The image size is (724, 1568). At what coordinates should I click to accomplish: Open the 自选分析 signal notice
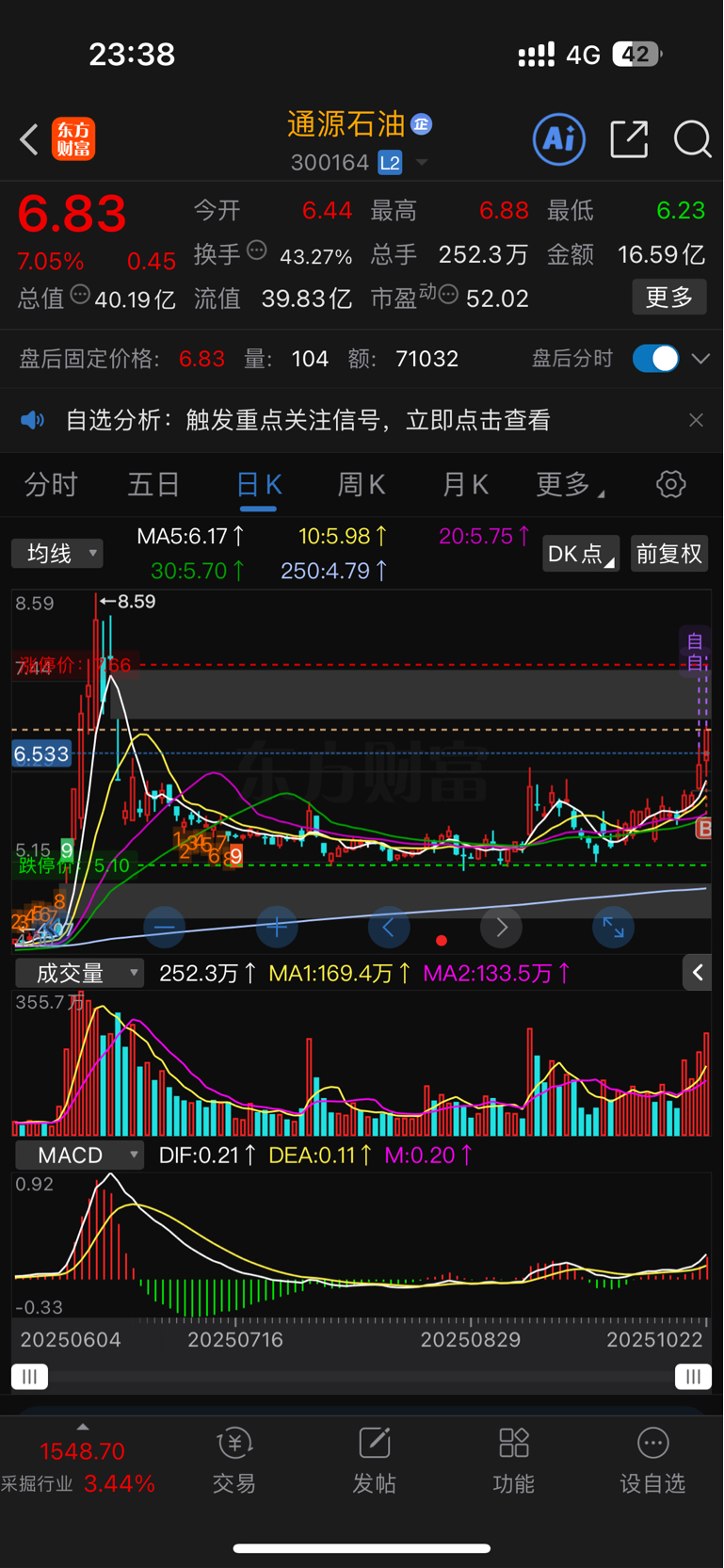(x=308, y=420)
